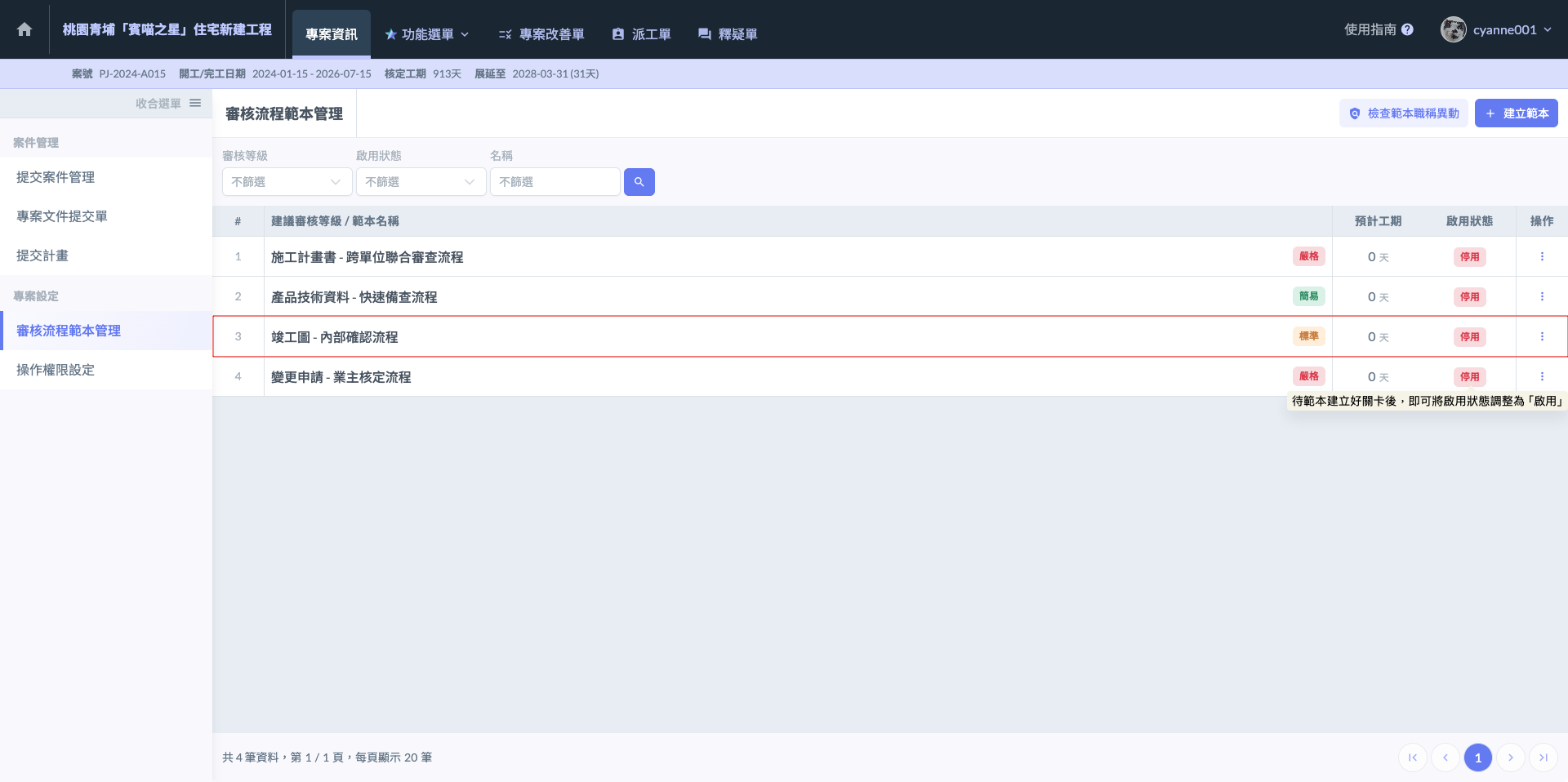Go to last page arrow
The height and width of the screenshot is (782, 1568).
click(1543, 758)
